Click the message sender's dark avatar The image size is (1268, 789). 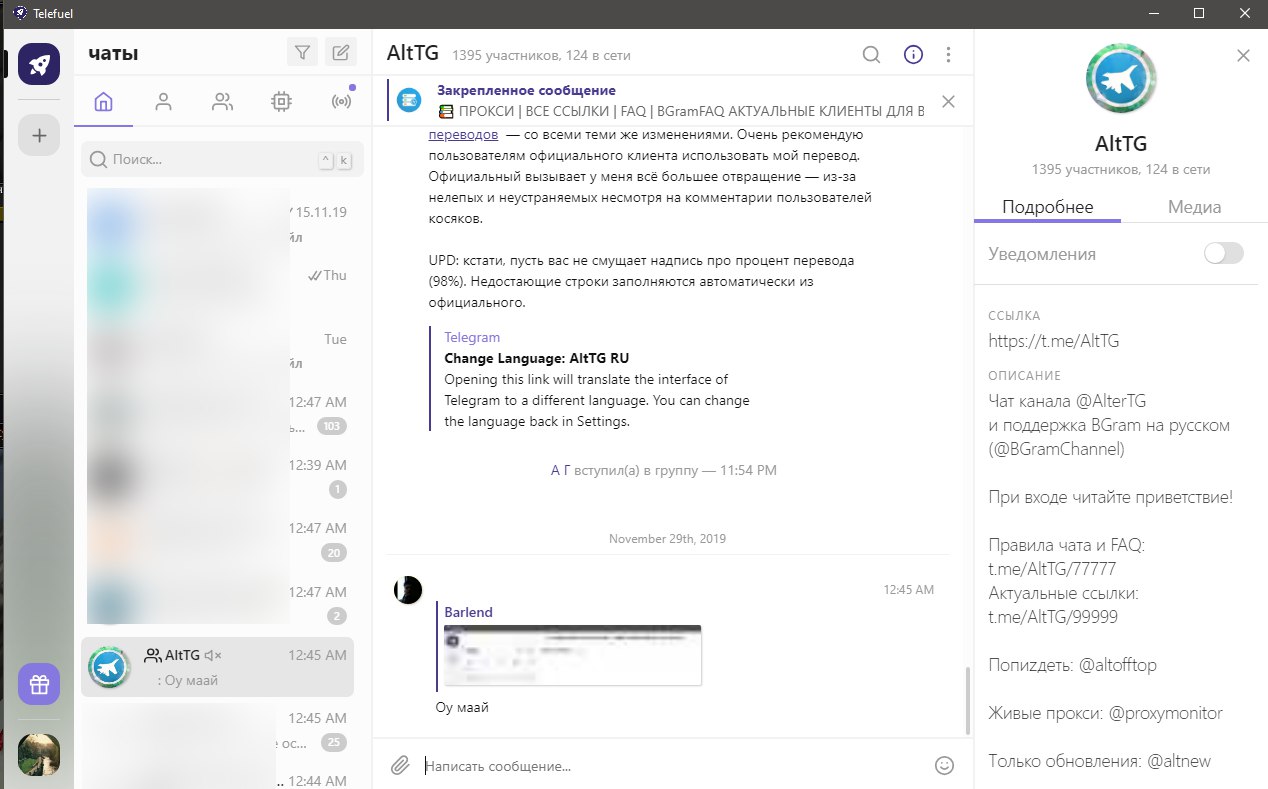pos(407,590)
